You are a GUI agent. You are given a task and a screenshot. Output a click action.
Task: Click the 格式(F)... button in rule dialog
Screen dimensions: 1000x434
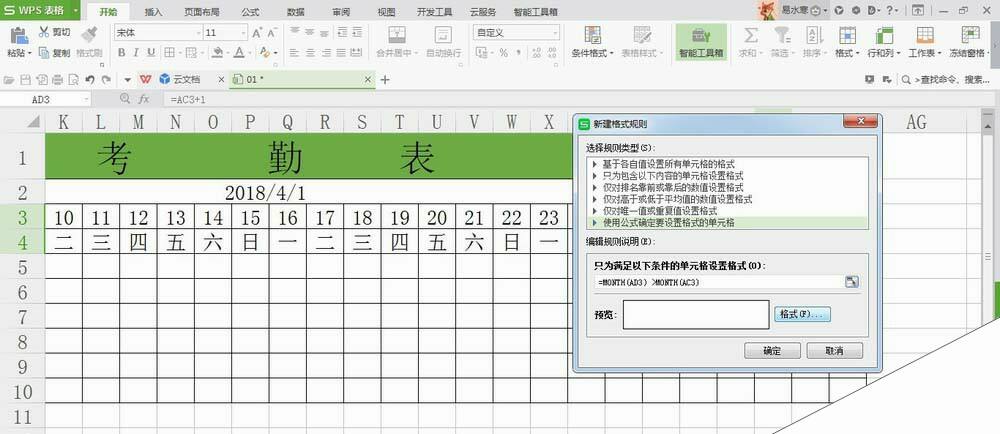point(802,314)
